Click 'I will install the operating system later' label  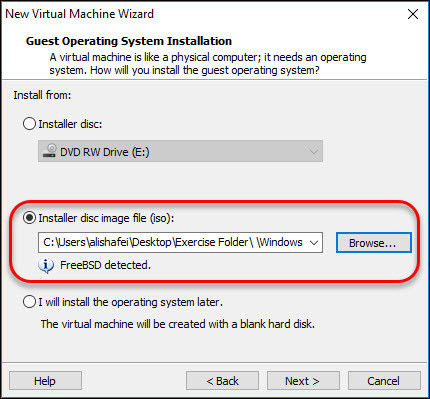click(130, 302)
